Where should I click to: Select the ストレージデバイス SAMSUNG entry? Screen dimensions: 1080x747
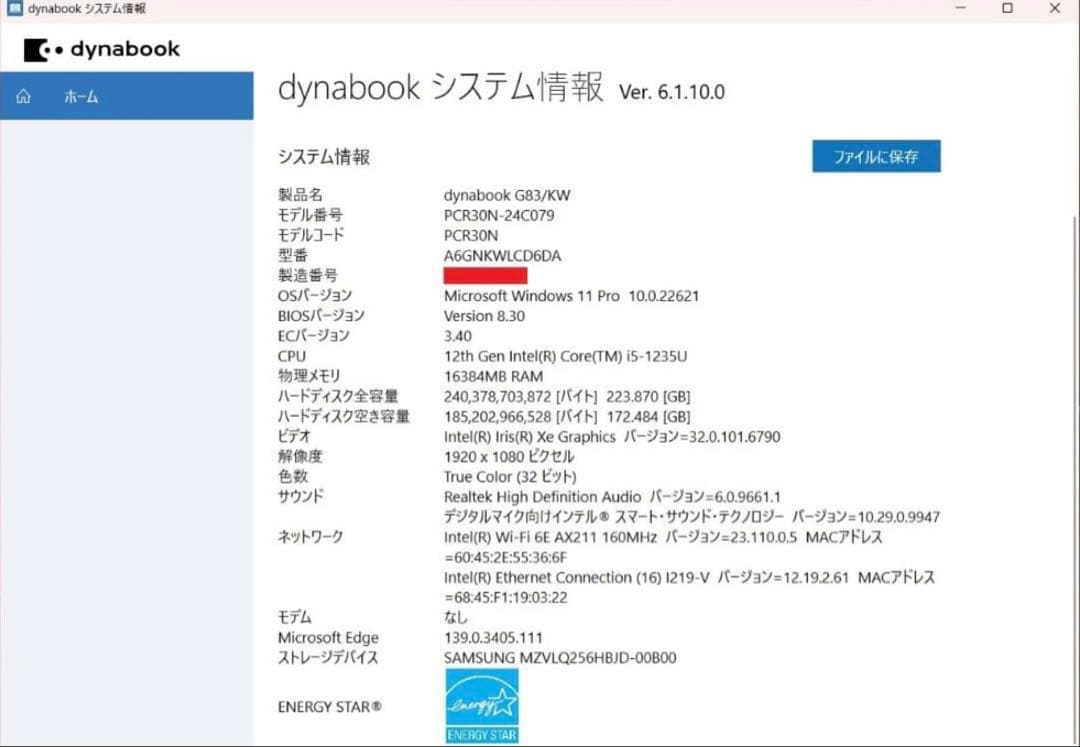(x=560, y=658)
